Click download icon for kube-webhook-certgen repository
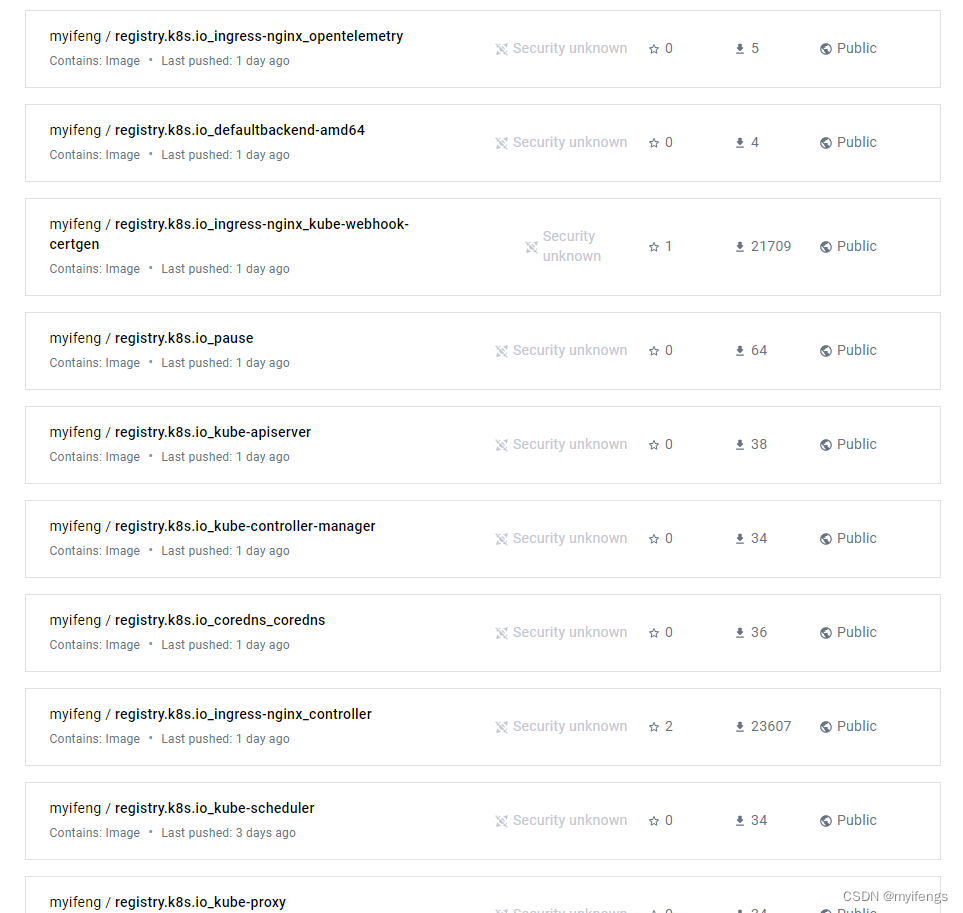This screenshot has height=913, width=963. click(740, 247)
